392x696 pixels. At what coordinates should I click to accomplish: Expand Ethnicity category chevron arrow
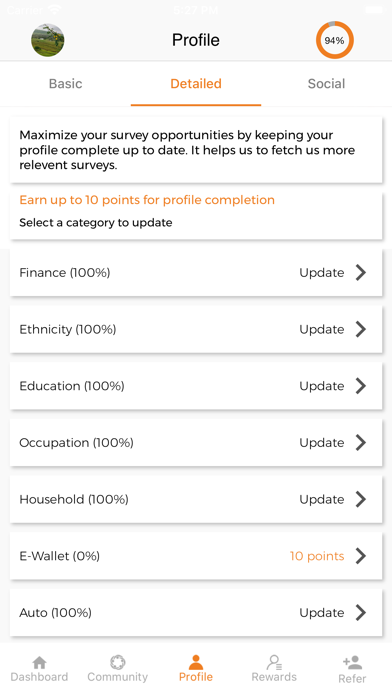pos(361,329)
